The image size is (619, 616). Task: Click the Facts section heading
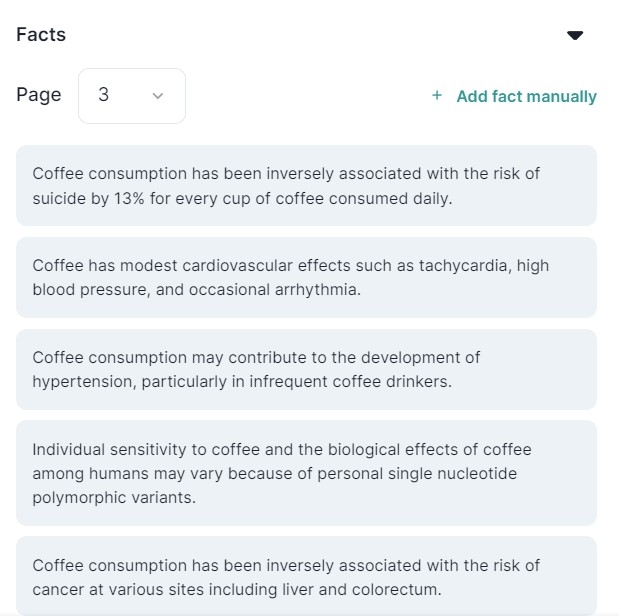pos(41,34)
